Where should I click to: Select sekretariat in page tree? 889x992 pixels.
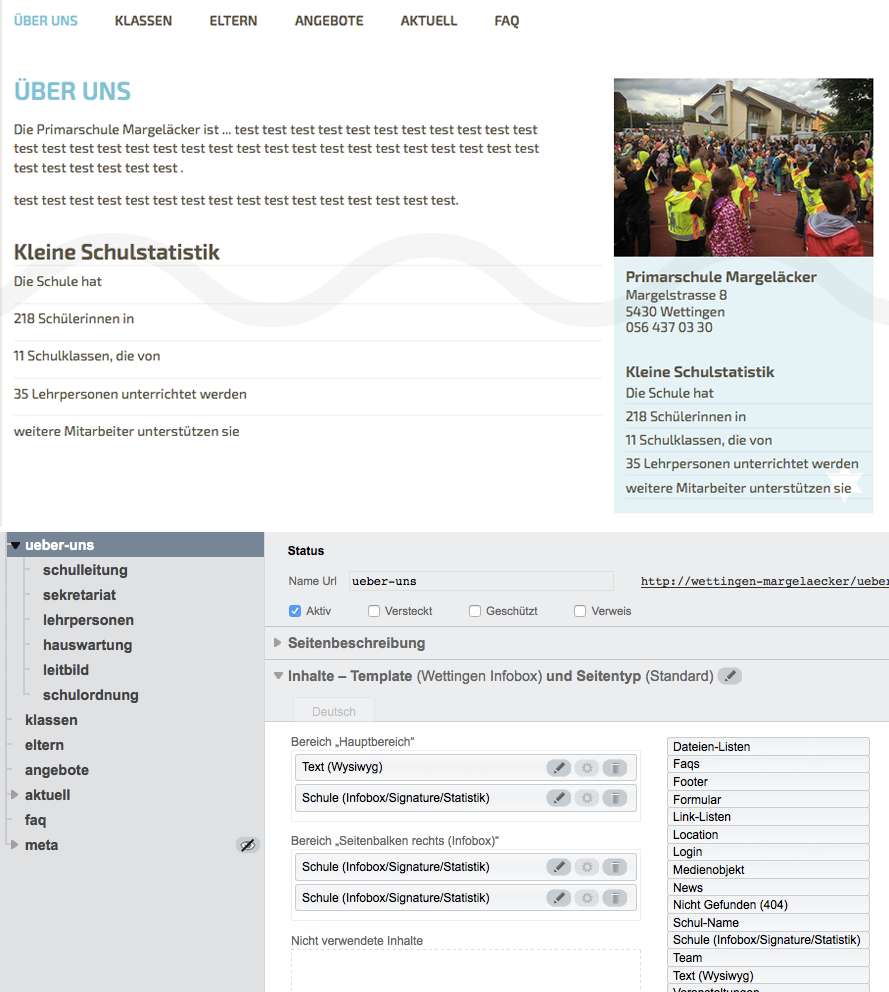pos(79,595)
